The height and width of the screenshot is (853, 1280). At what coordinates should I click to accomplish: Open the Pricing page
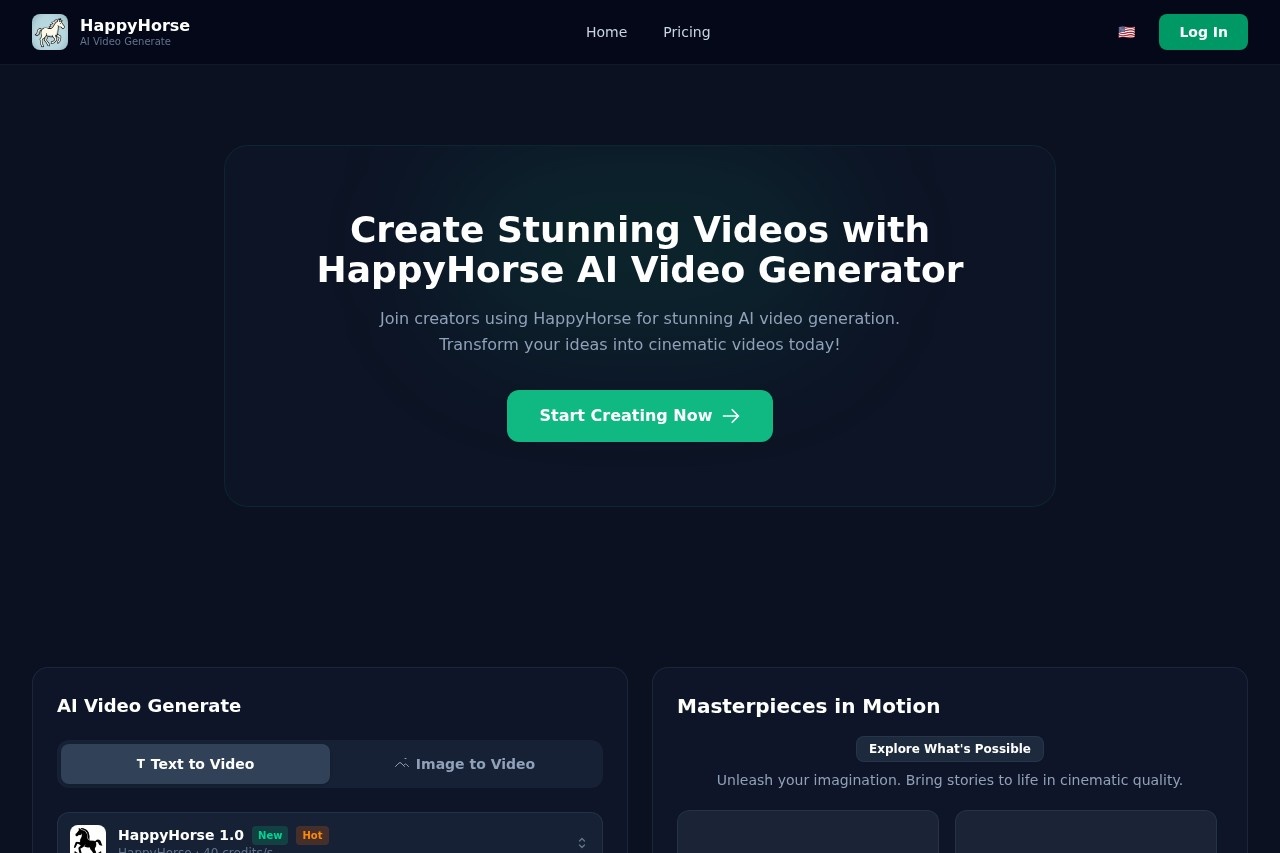point(686,32)
